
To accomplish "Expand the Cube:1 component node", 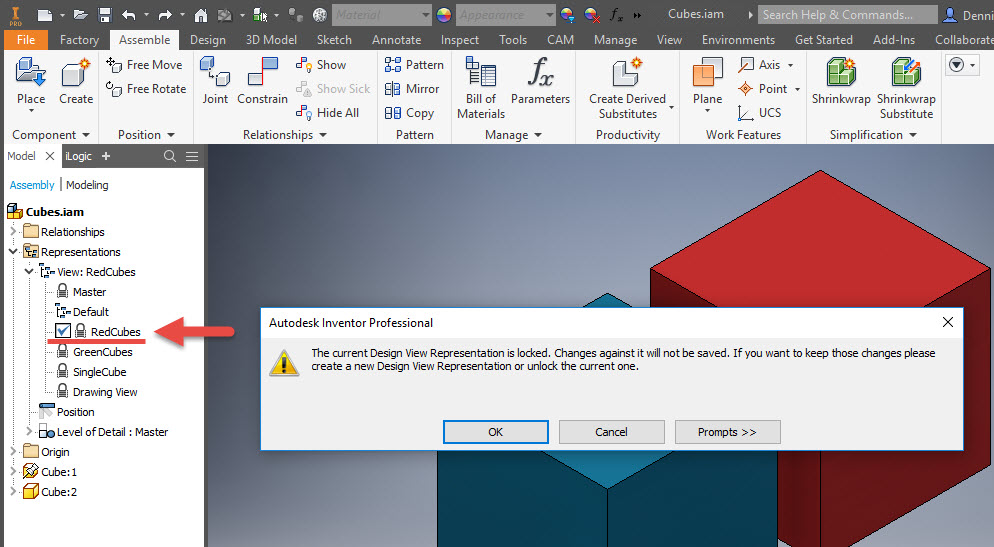I will point(13,471).
